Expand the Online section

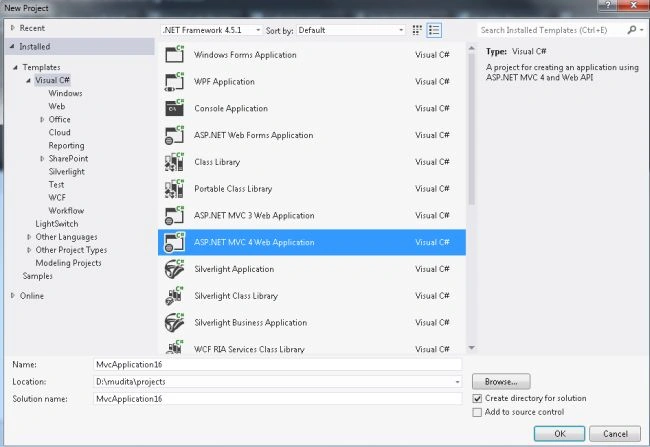12,296
